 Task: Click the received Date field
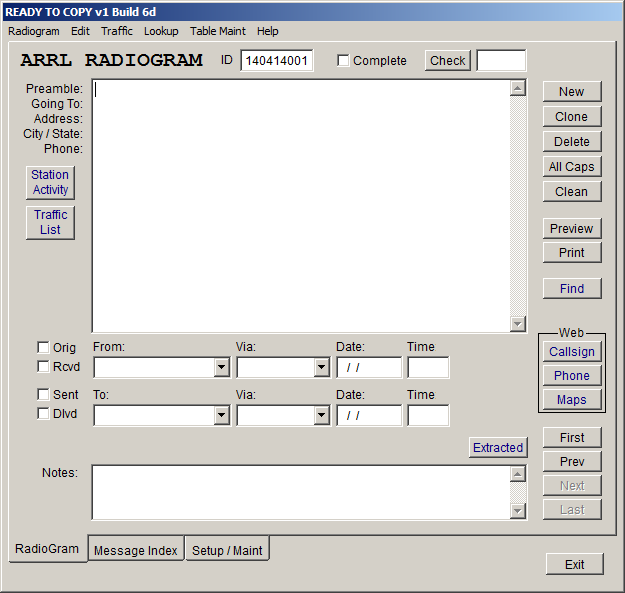(369, 367)
